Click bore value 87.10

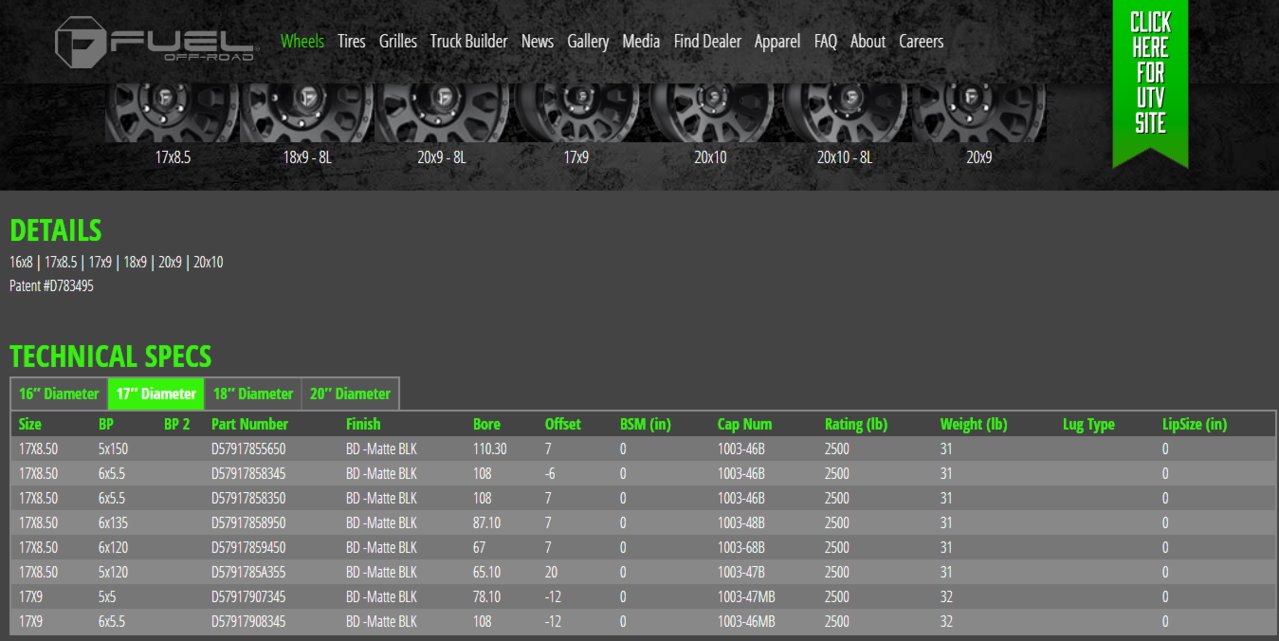click(x=487, y=523)
